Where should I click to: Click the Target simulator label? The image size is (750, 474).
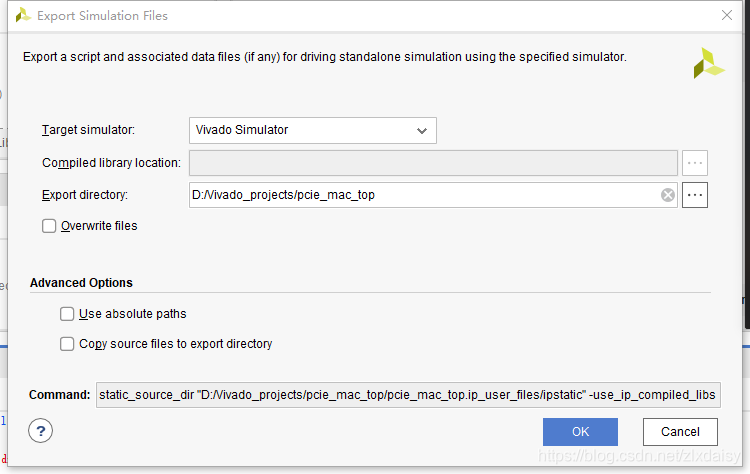pyautogui.click(x=88, y=130)
